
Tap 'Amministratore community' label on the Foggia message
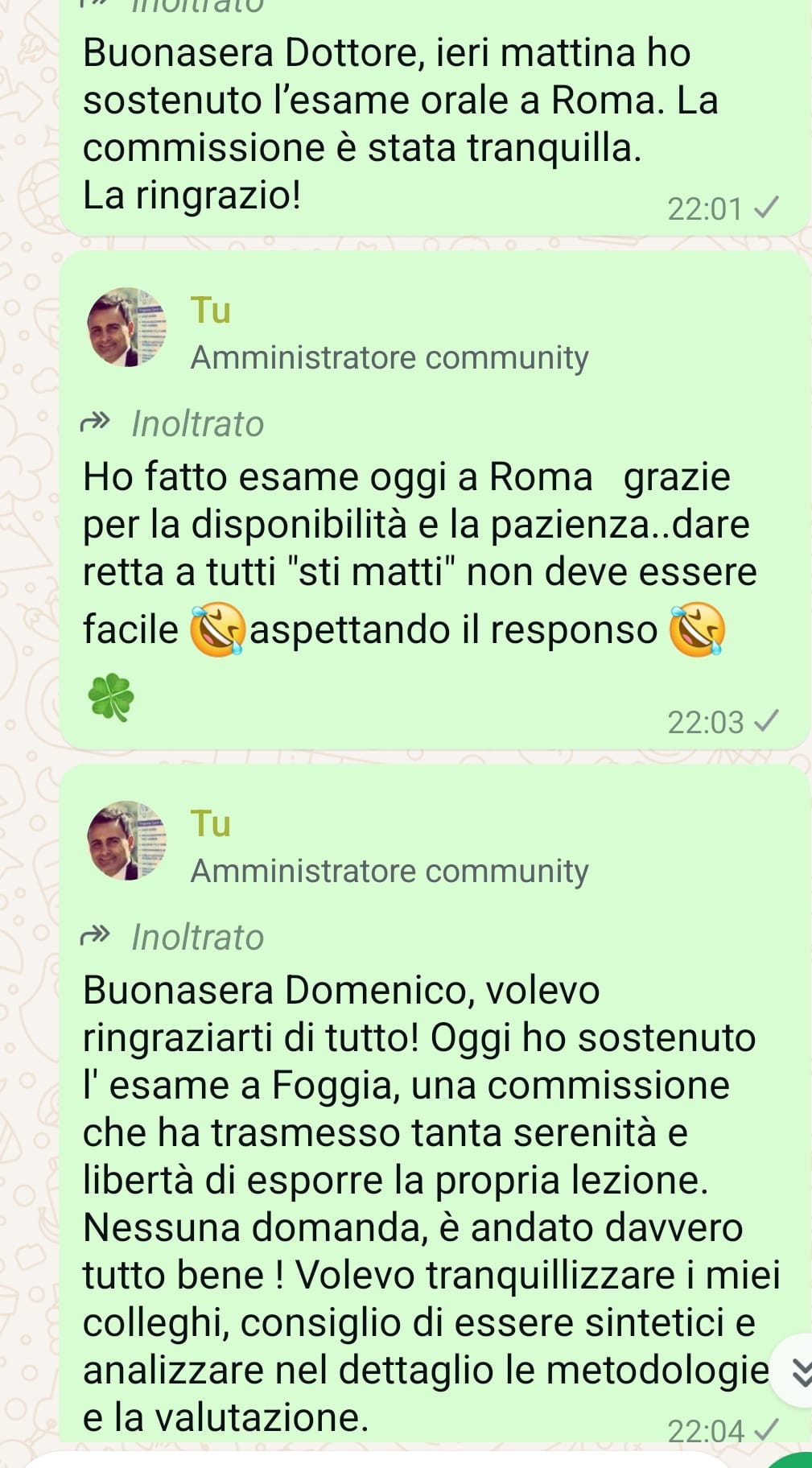(390, 872)
